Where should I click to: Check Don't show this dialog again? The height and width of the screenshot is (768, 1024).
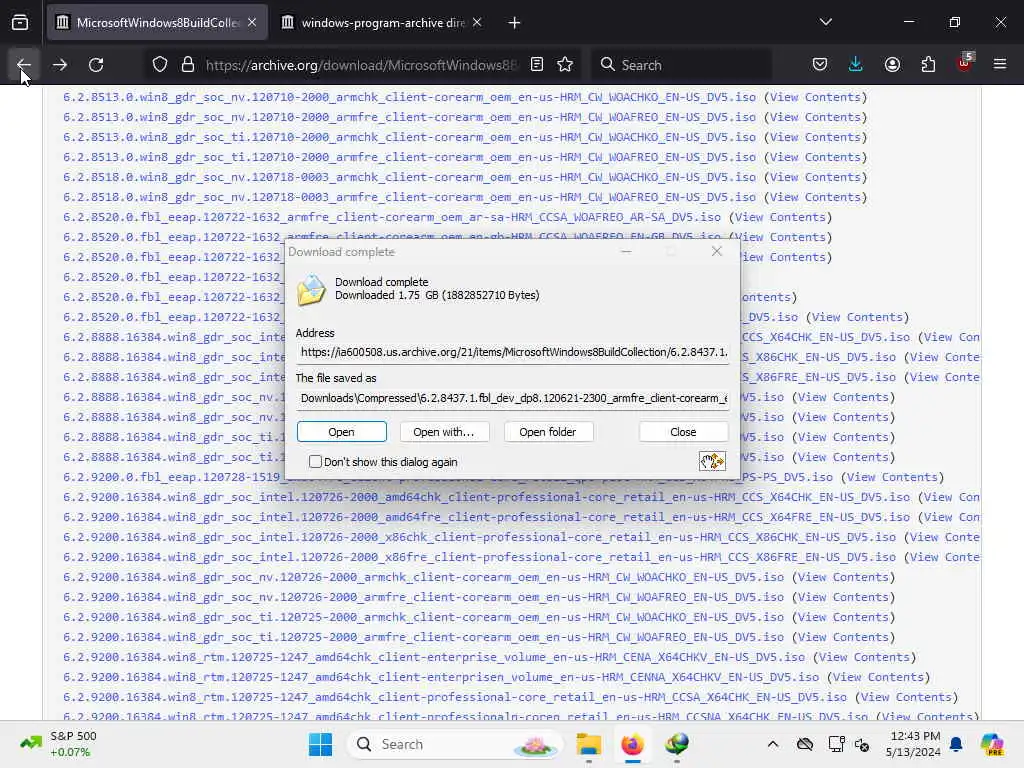coord(315,462)
